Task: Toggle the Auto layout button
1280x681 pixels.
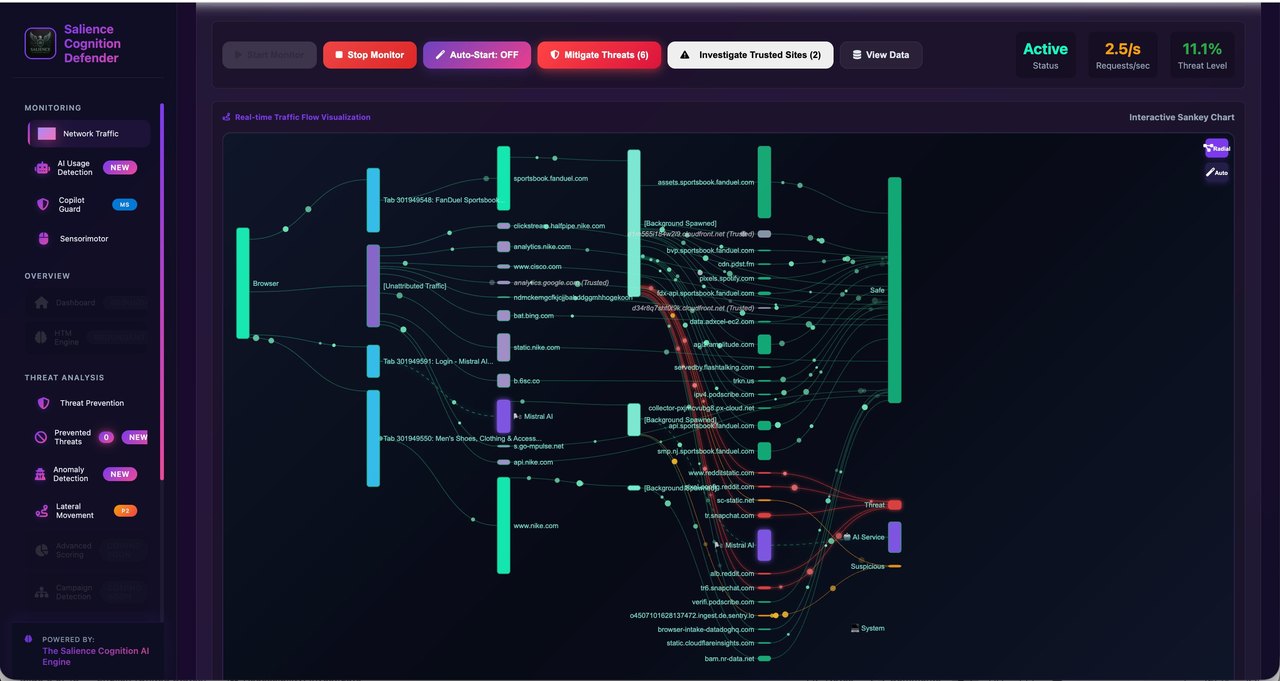Action: tap(1216, 172)
